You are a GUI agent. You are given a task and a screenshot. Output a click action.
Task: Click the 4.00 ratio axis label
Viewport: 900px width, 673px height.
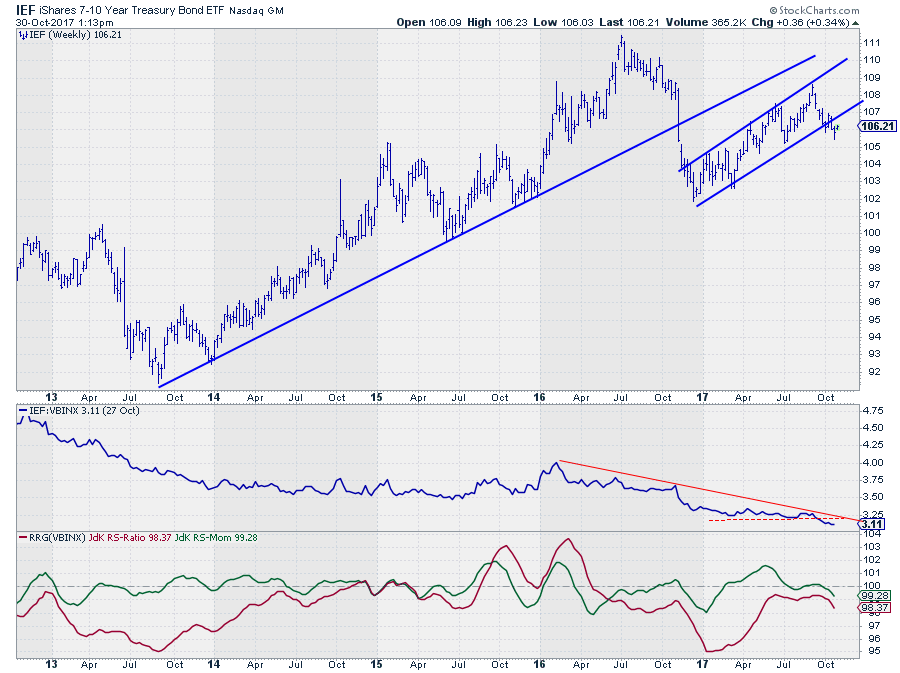coord(873,462)
